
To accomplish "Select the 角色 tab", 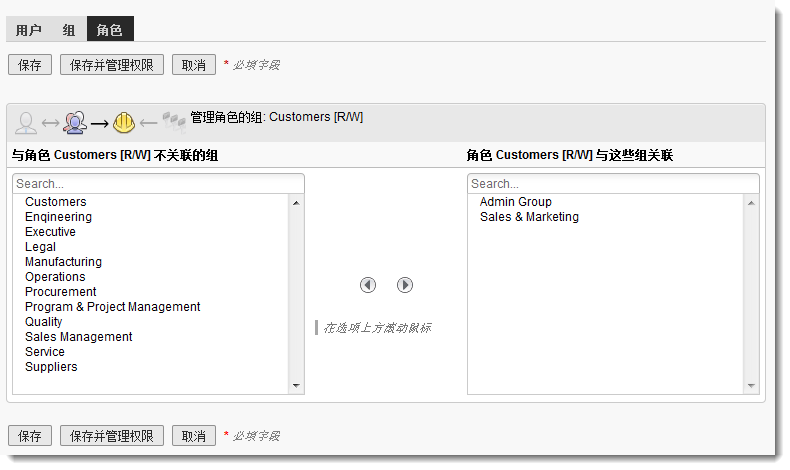I will [x=110, y=29].
